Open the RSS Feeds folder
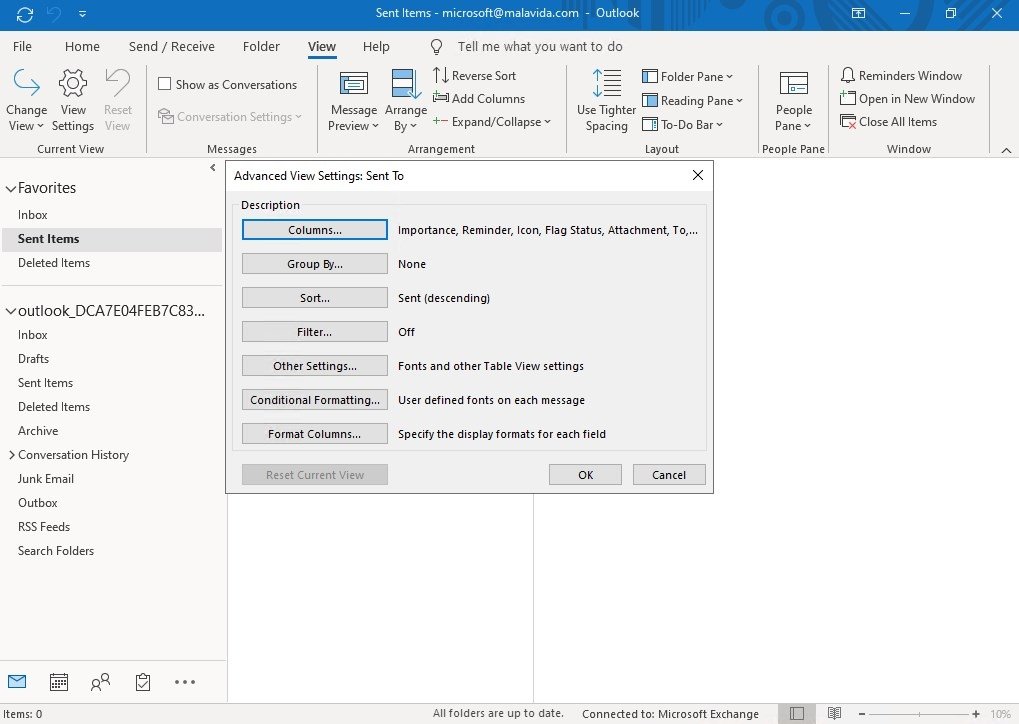This screenshot has width=1019, height=724. pyautogui.click(x=44, y=527)
